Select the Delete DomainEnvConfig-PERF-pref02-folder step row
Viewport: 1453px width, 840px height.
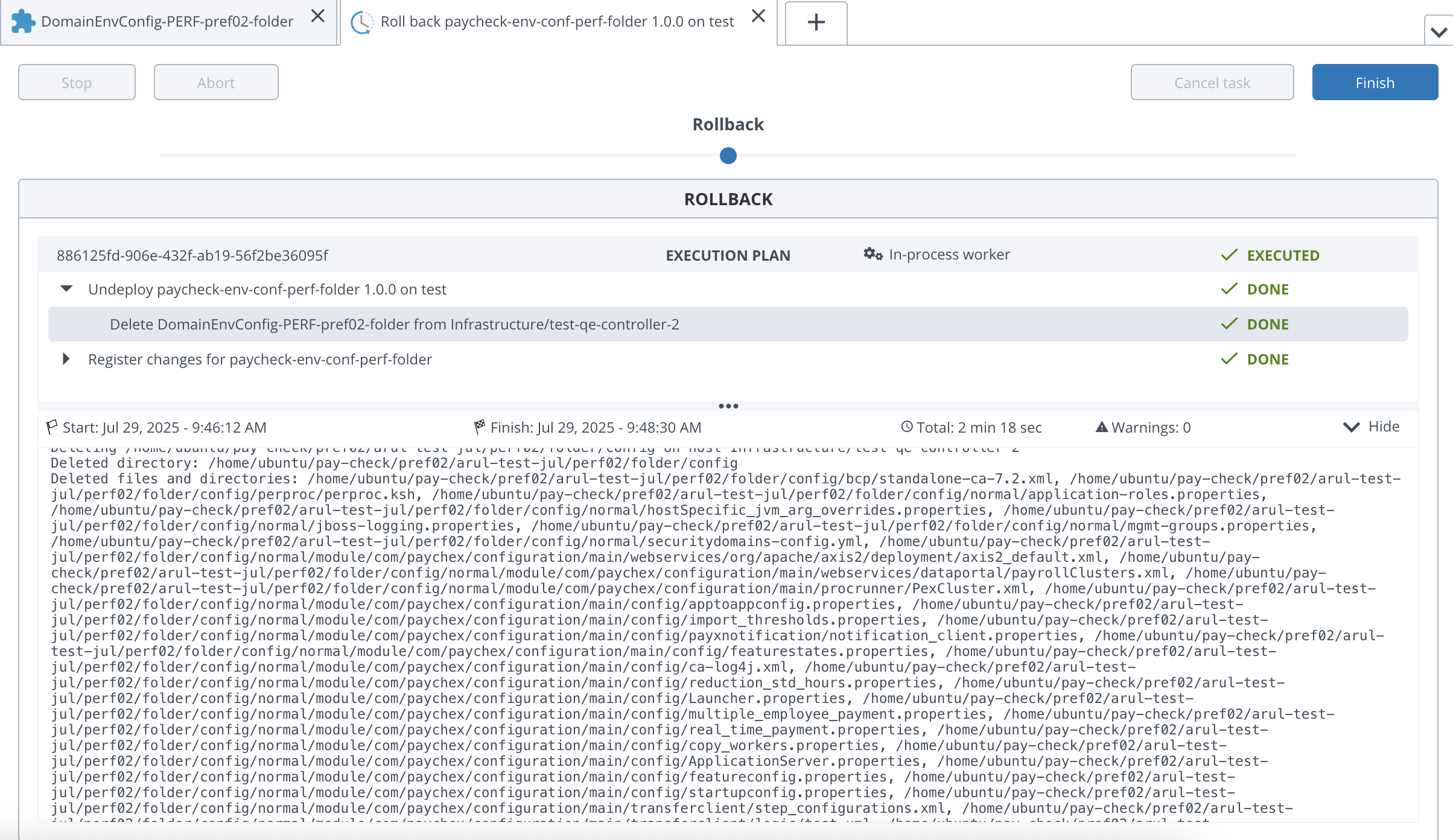click(x=394, y=325)
